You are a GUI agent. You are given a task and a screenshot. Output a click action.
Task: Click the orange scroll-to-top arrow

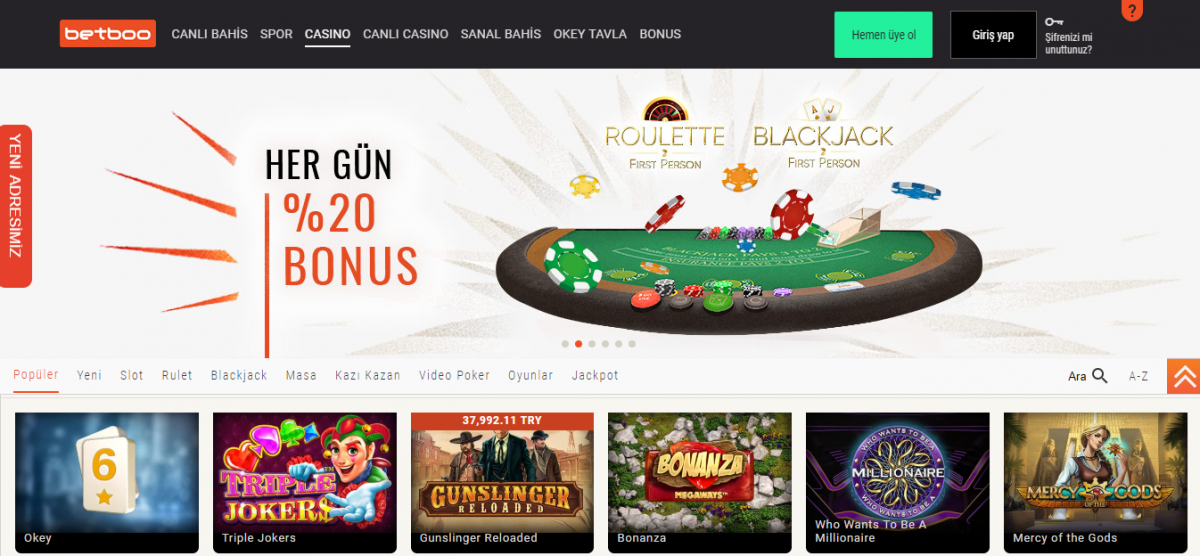tap(1184, 376)
